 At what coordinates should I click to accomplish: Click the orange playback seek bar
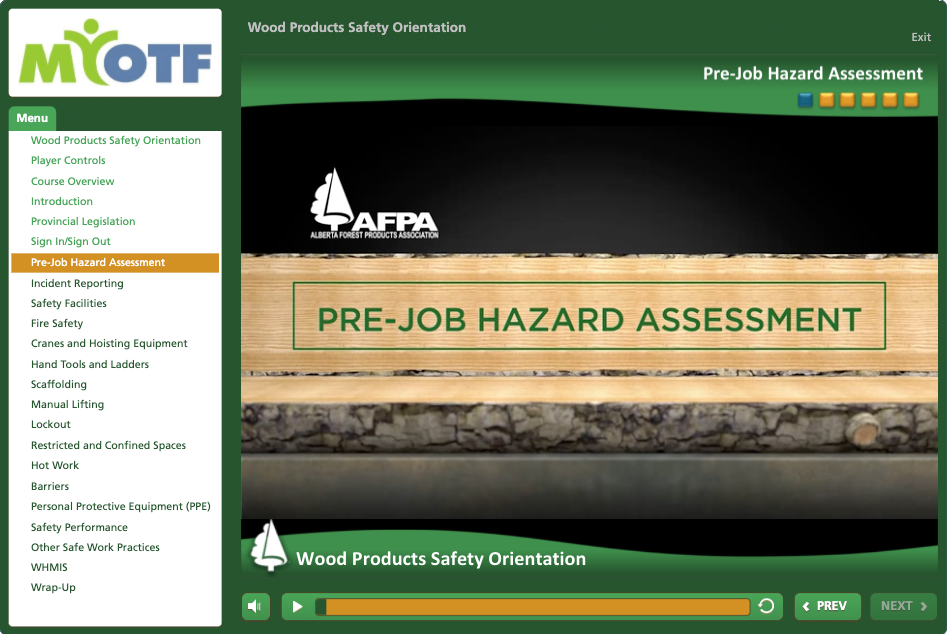pyautogui.click(x=532, y=606)
